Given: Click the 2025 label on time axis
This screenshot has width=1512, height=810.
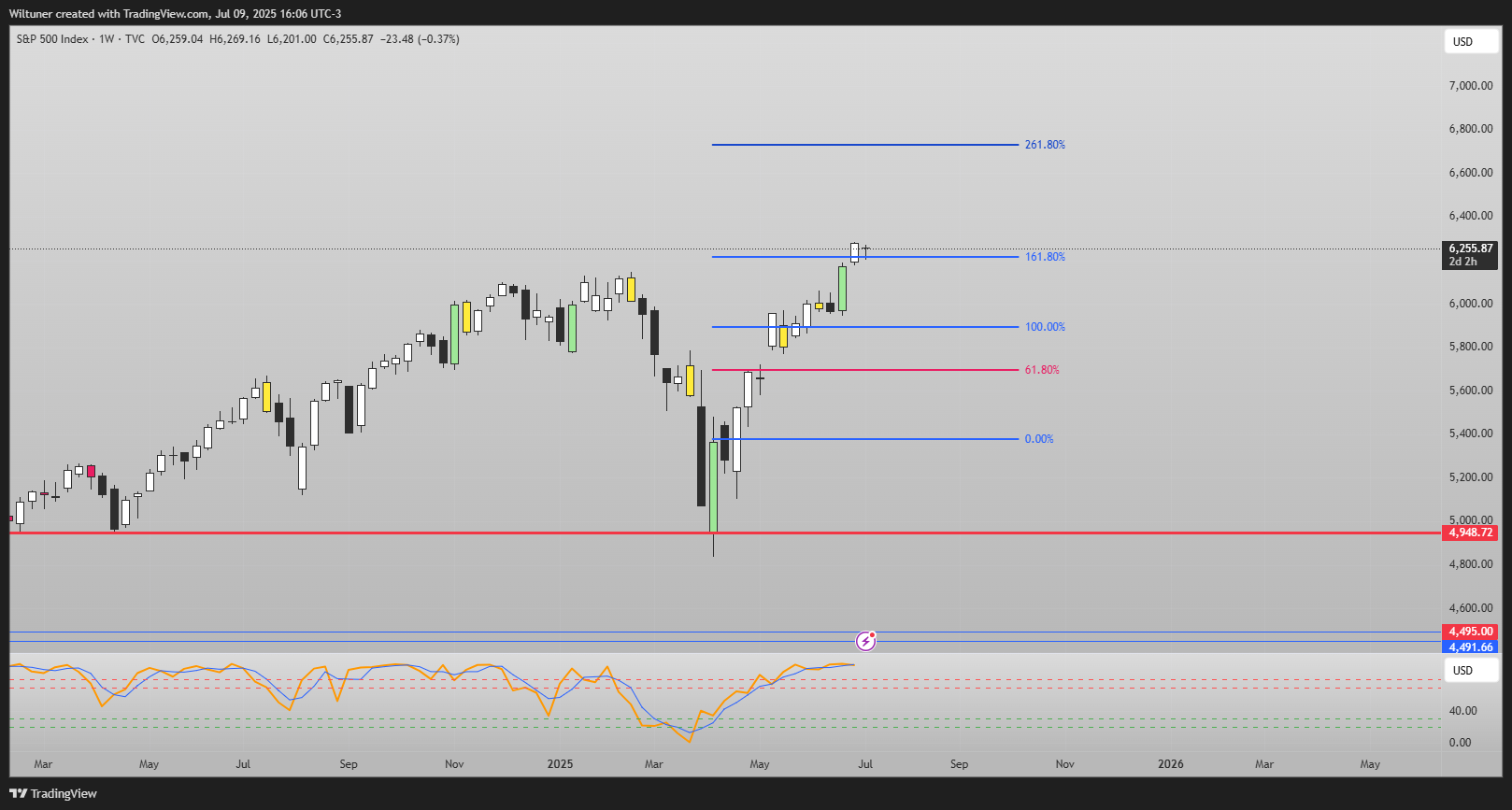Looking at the screenshot, I should click(x=560, y=764).
